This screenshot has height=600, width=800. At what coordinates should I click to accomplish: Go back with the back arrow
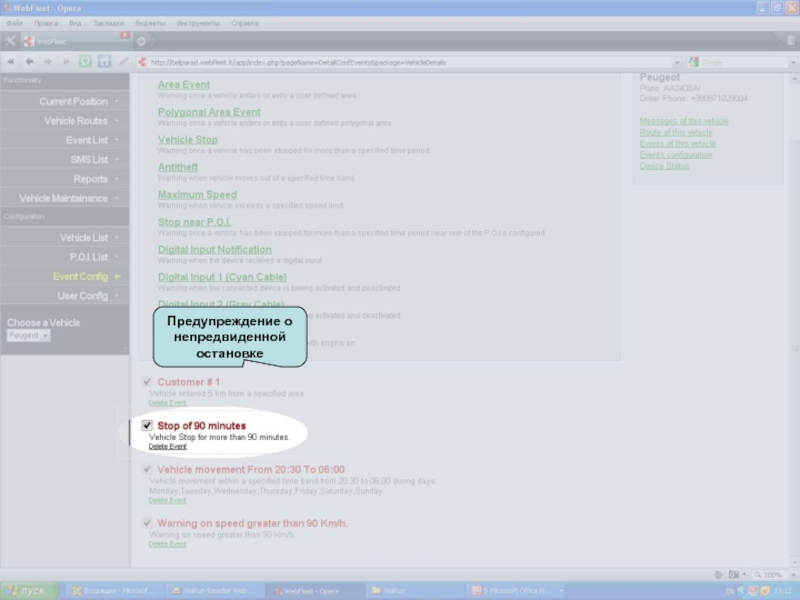coord(30,62)
